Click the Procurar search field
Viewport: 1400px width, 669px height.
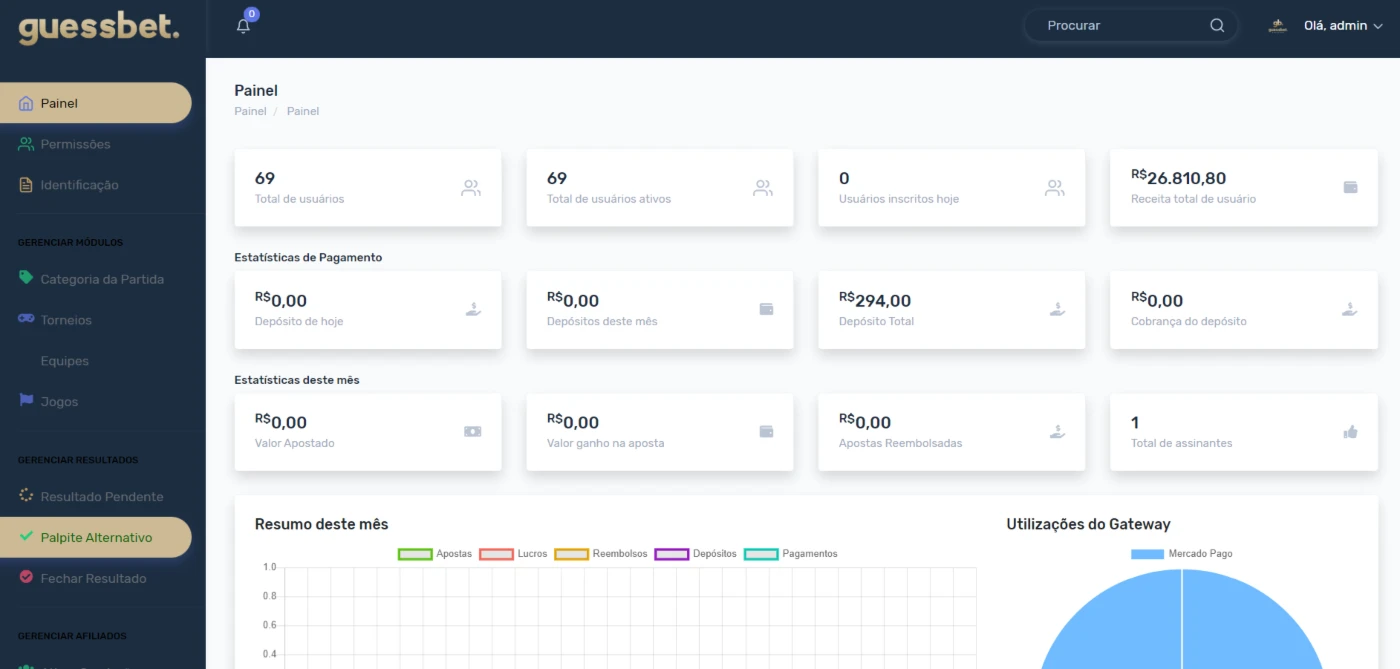pos(1120,26)
